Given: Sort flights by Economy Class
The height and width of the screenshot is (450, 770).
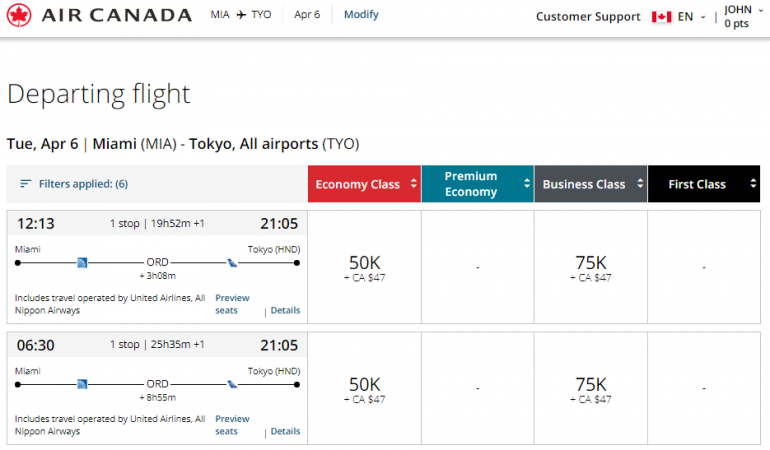Looking at the screenshot, I should (364, 184).
